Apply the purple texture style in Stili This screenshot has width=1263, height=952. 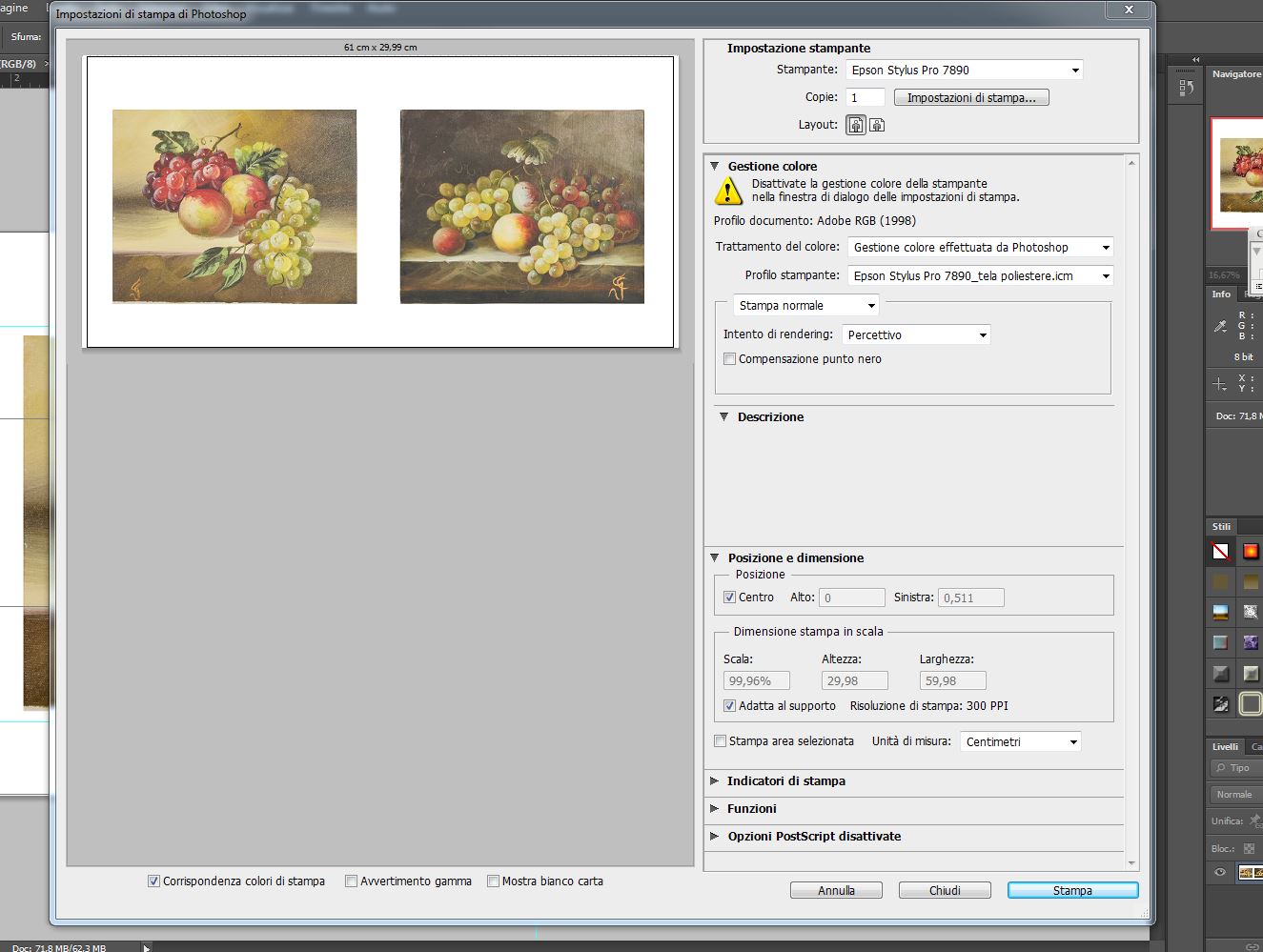pyautogui.click(x=1250, y=643)
